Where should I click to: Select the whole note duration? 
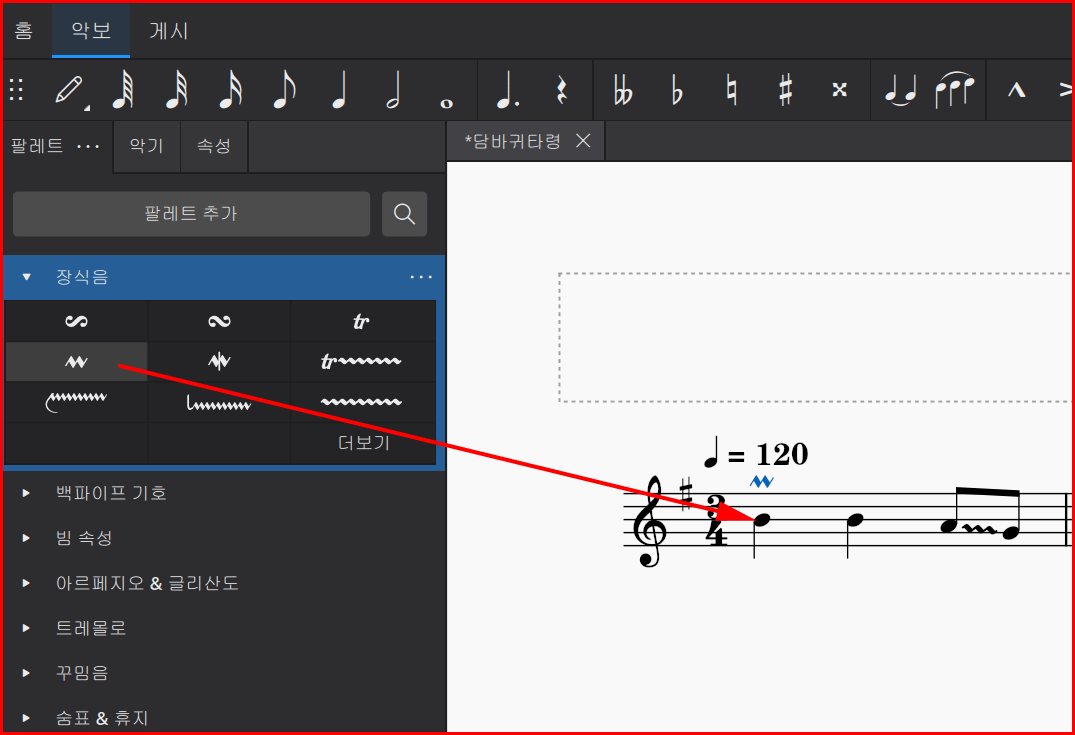click(446, 104)
